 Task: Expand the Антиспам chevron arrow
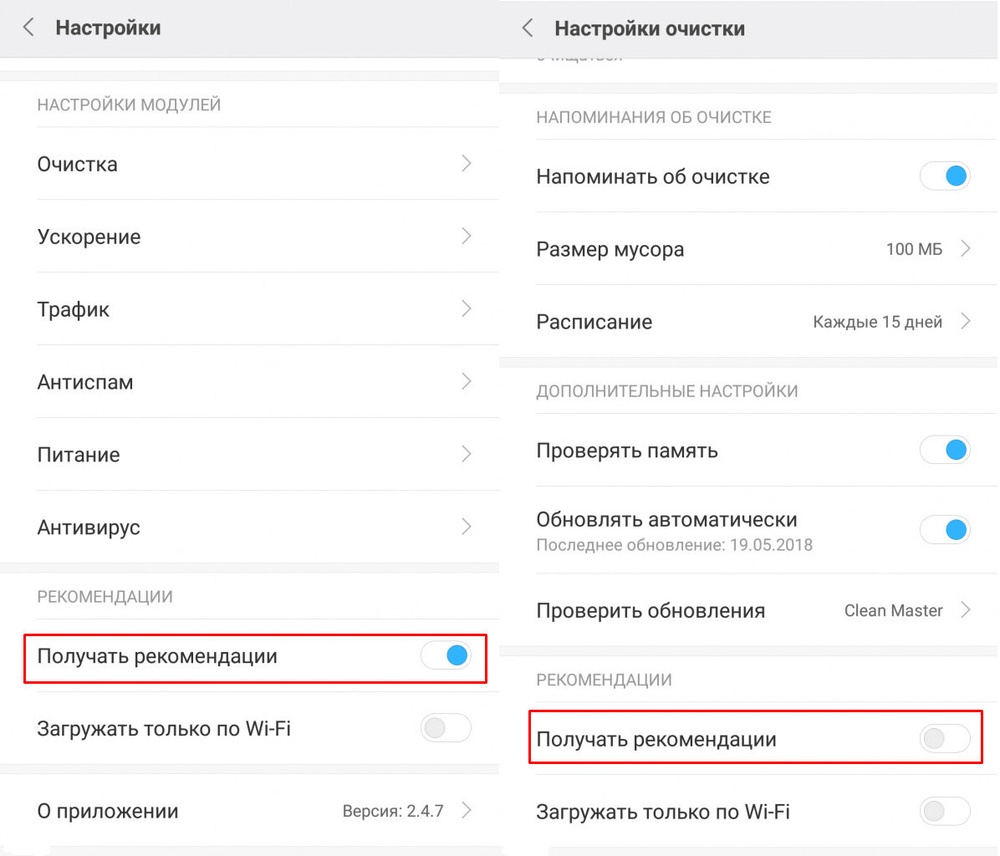tap(466, 381)
